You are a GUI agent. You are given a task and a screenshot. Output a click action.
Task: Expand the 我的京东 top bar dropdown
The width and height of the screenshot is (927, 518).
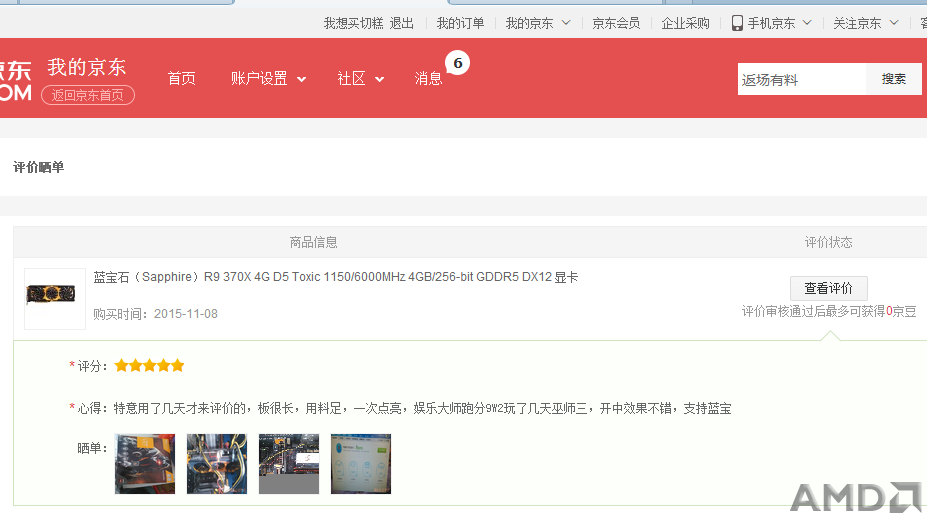[537, 23]
